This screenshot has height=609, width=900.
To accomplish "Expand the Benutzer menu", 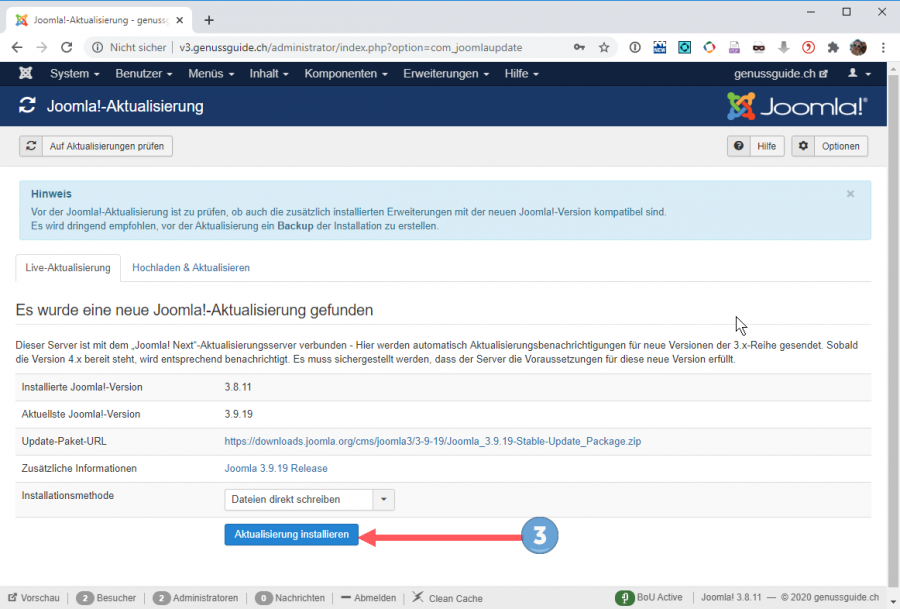I will point(143,73).
